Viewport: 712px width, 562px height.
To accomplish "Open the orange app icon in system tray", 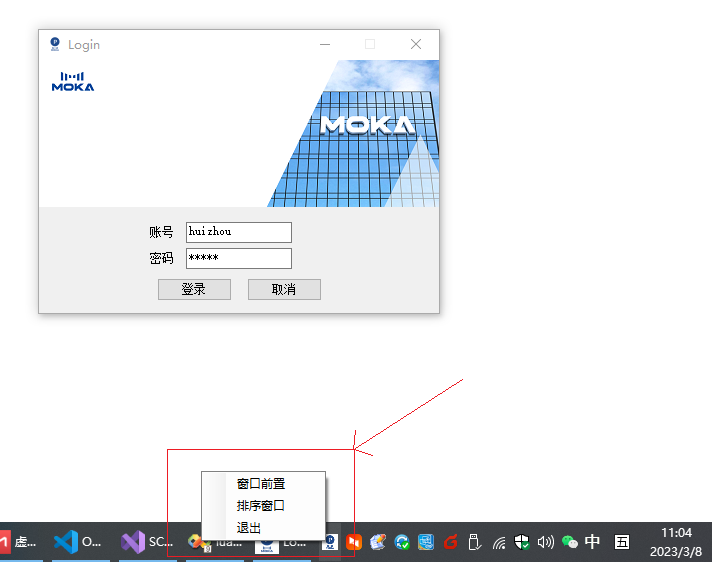I will [x=353, y=542].
